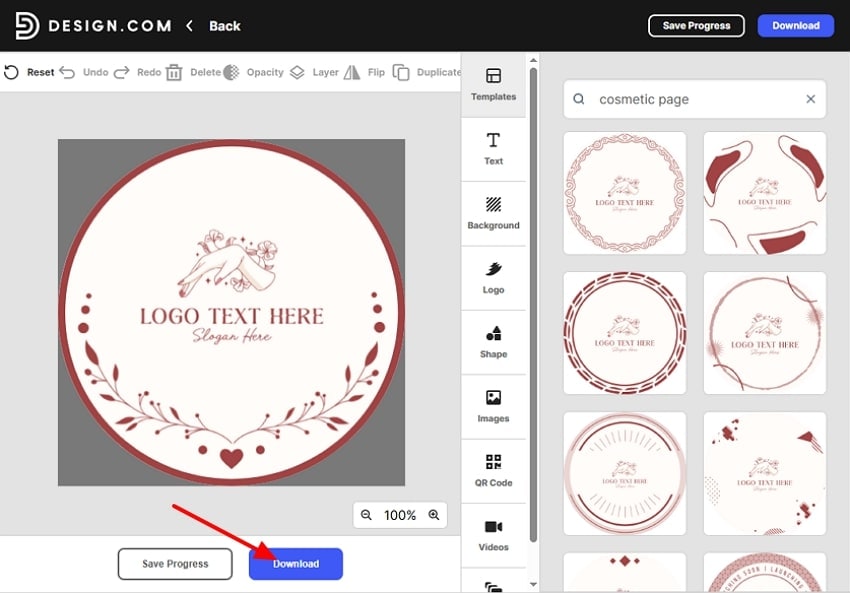Screen dimensions: 850x593
Task: Reset the design with the Reset icon
Action: (x=11, y=72)
